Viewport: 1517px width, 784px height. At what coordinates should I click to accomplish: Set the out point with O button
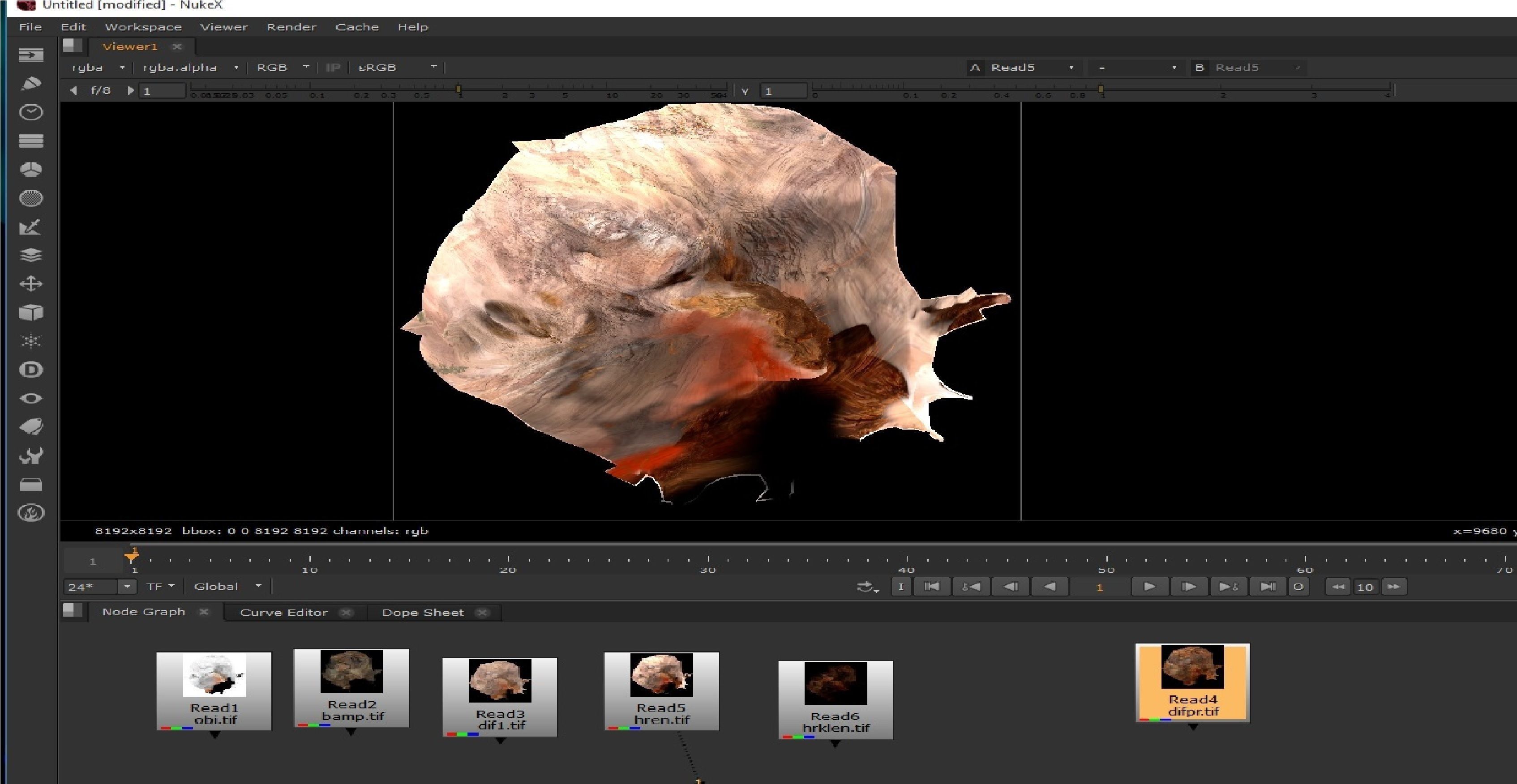[x=1298, y=587]
